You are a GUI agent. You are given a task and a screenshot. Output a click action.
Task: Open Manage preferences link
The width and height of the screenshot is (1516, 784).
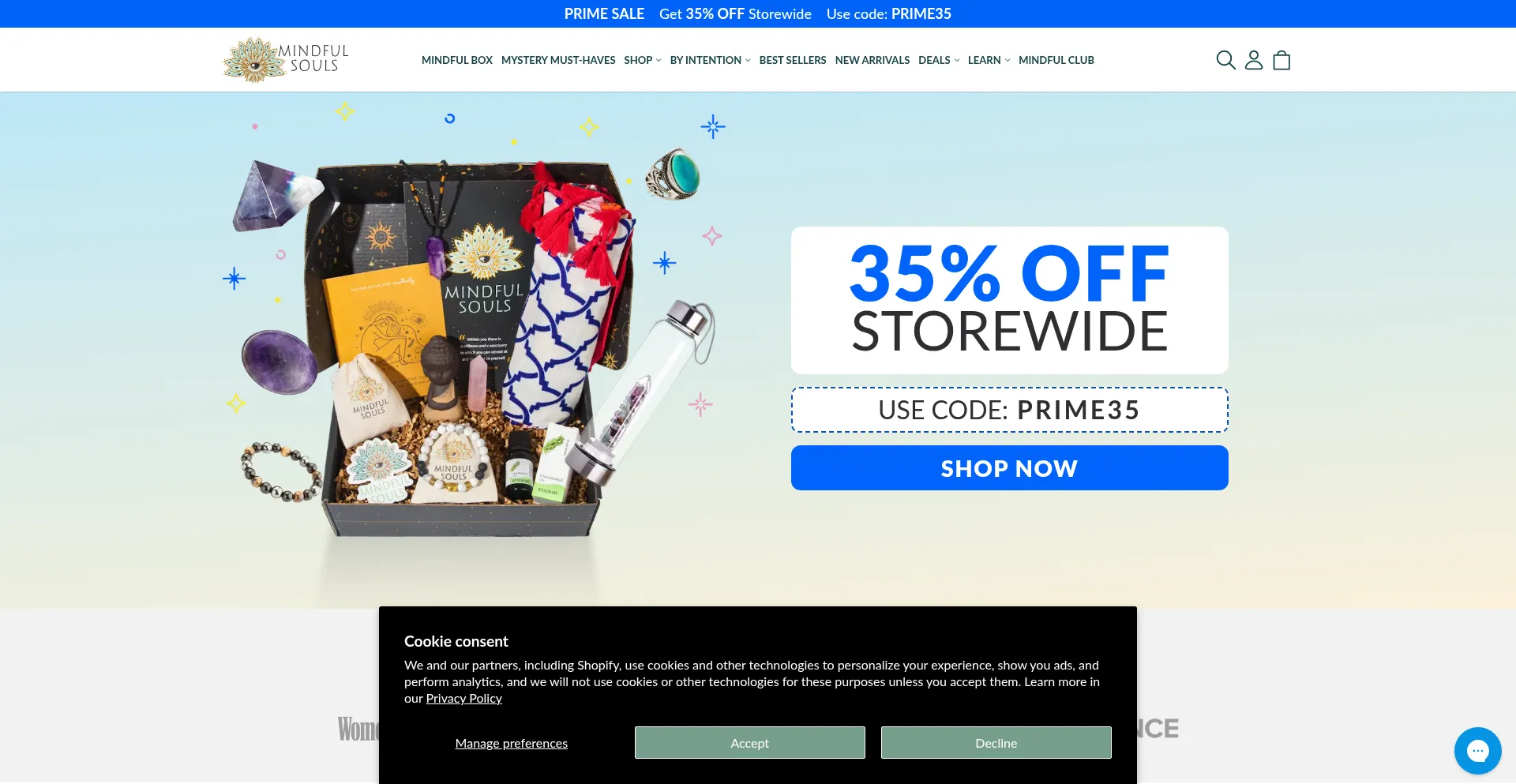pyautogui.click(x=512, y=743)
